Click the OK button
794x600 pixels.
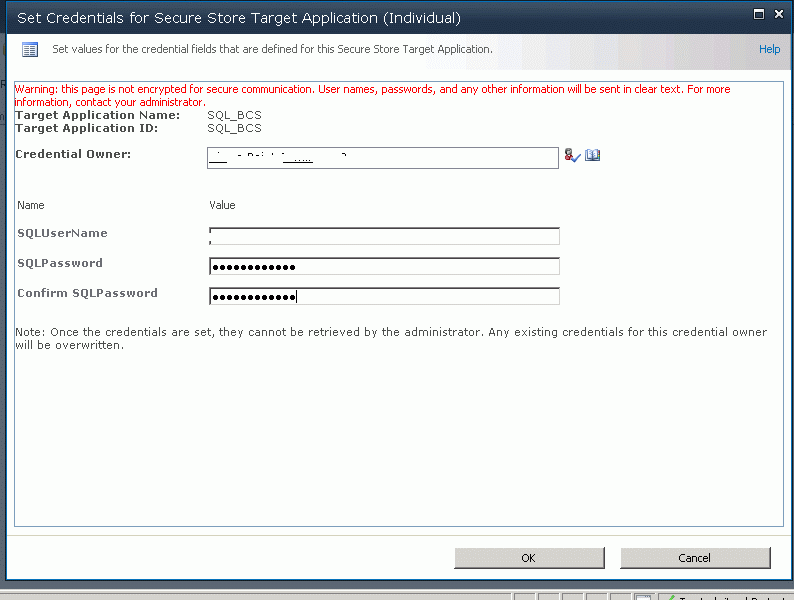529,557
